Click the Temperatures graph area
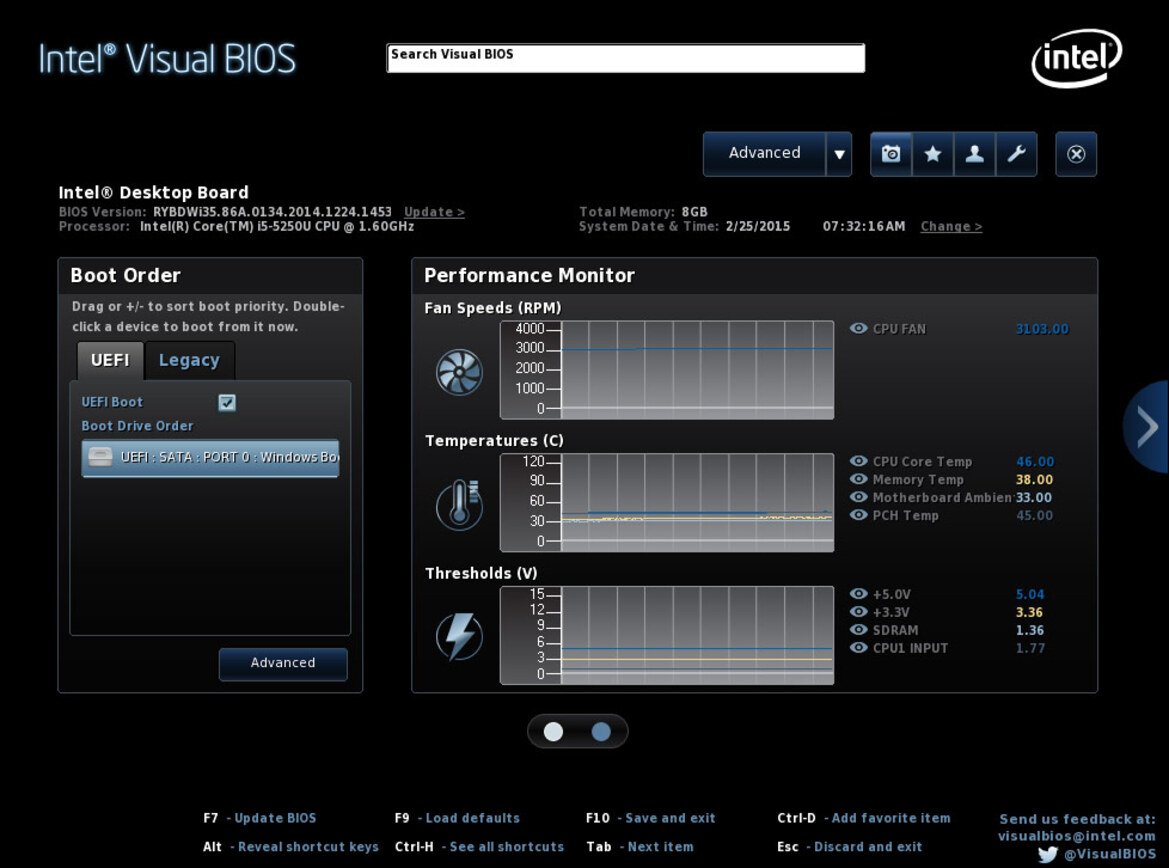 point(667,503)
